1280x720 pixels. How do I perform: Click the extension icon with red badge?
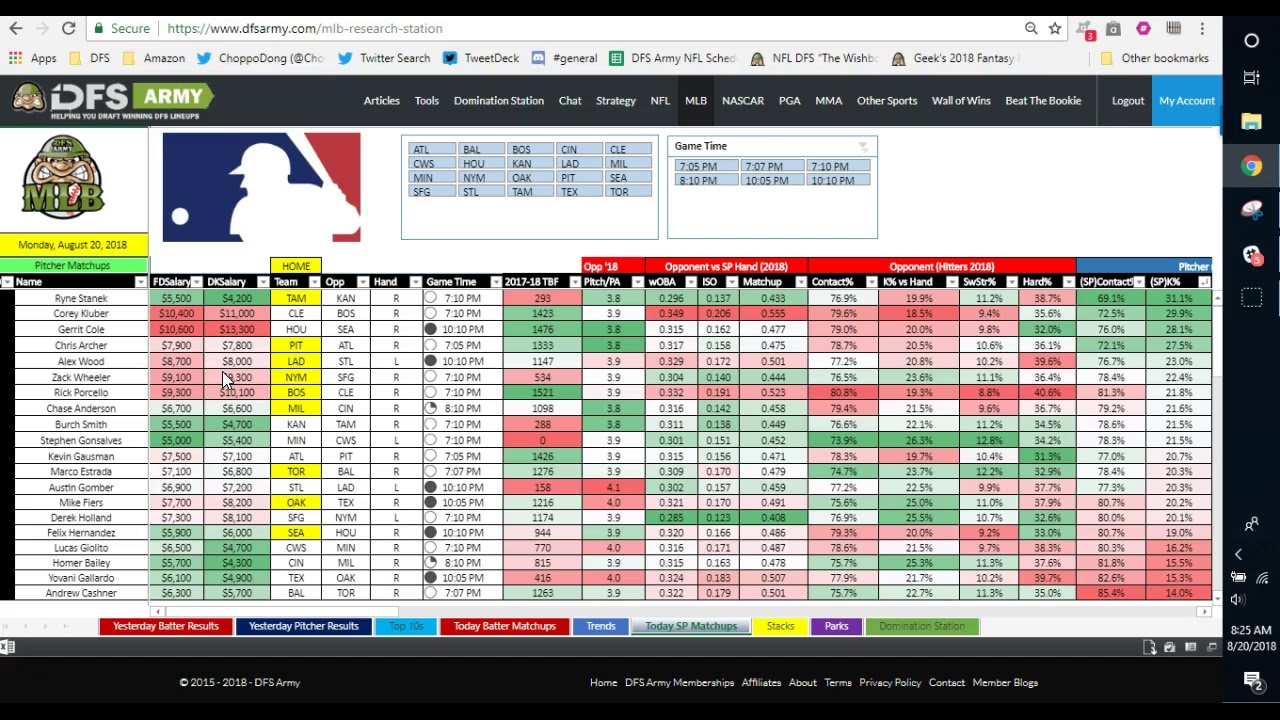(x=1084, y=30)
